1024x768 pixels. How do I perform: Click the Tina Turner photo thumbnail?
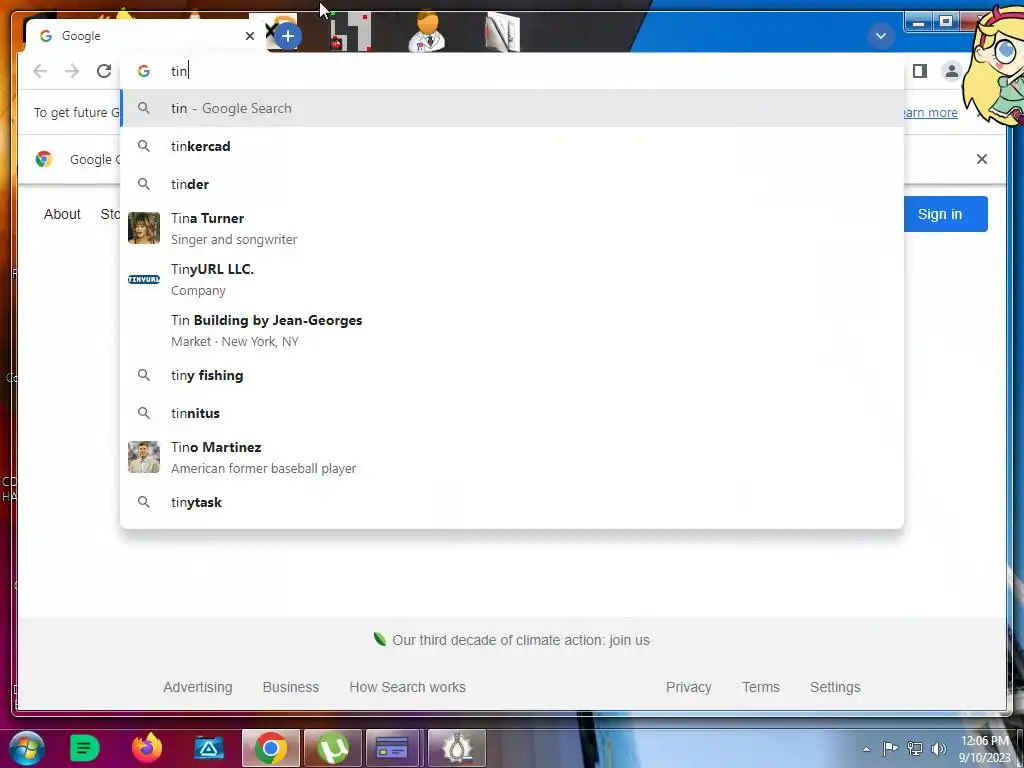(144, 228)
